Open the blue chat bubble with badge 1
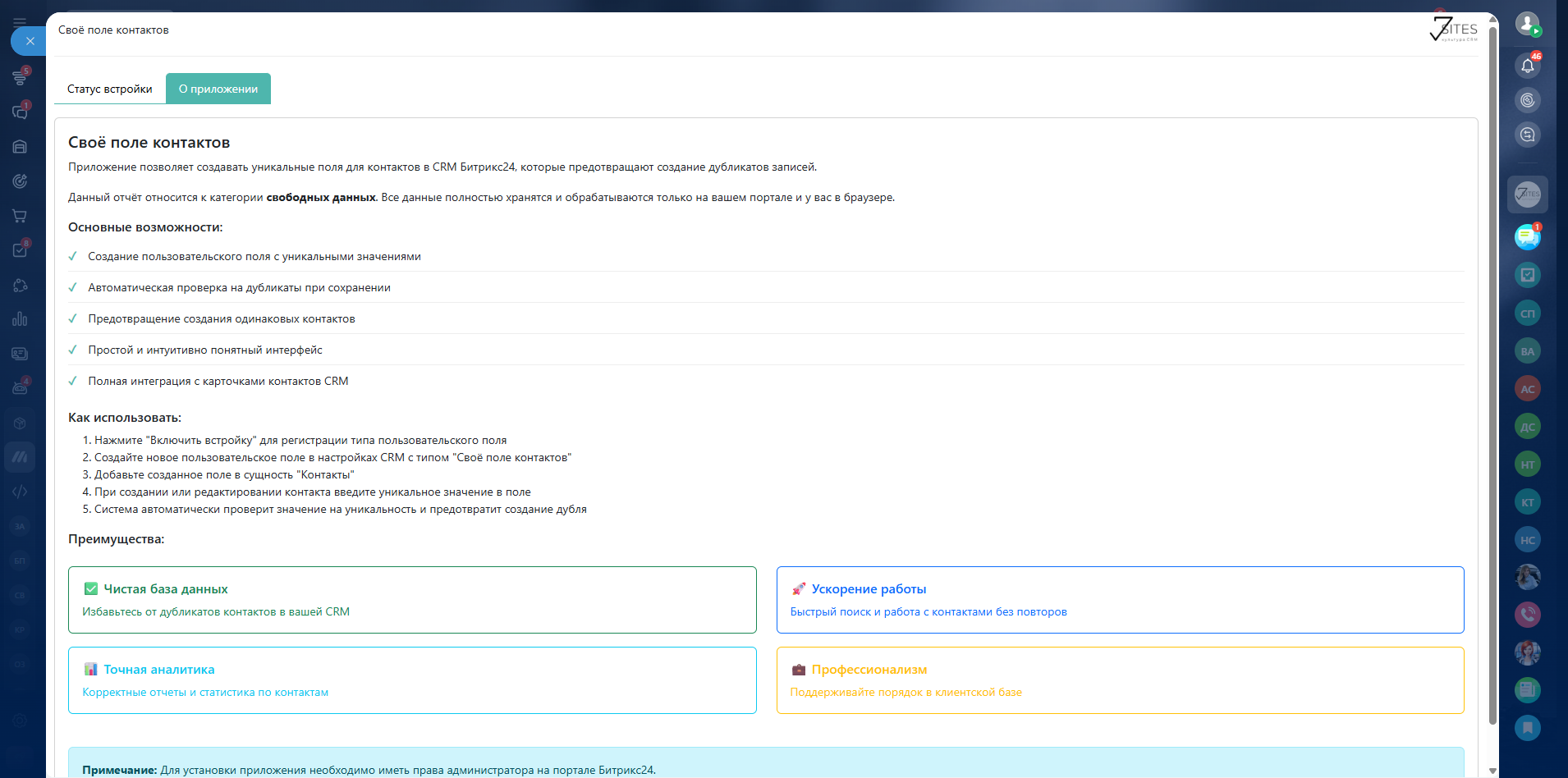The width and height of the screenshot is (1568, 778). click(x=1528, y=237)
